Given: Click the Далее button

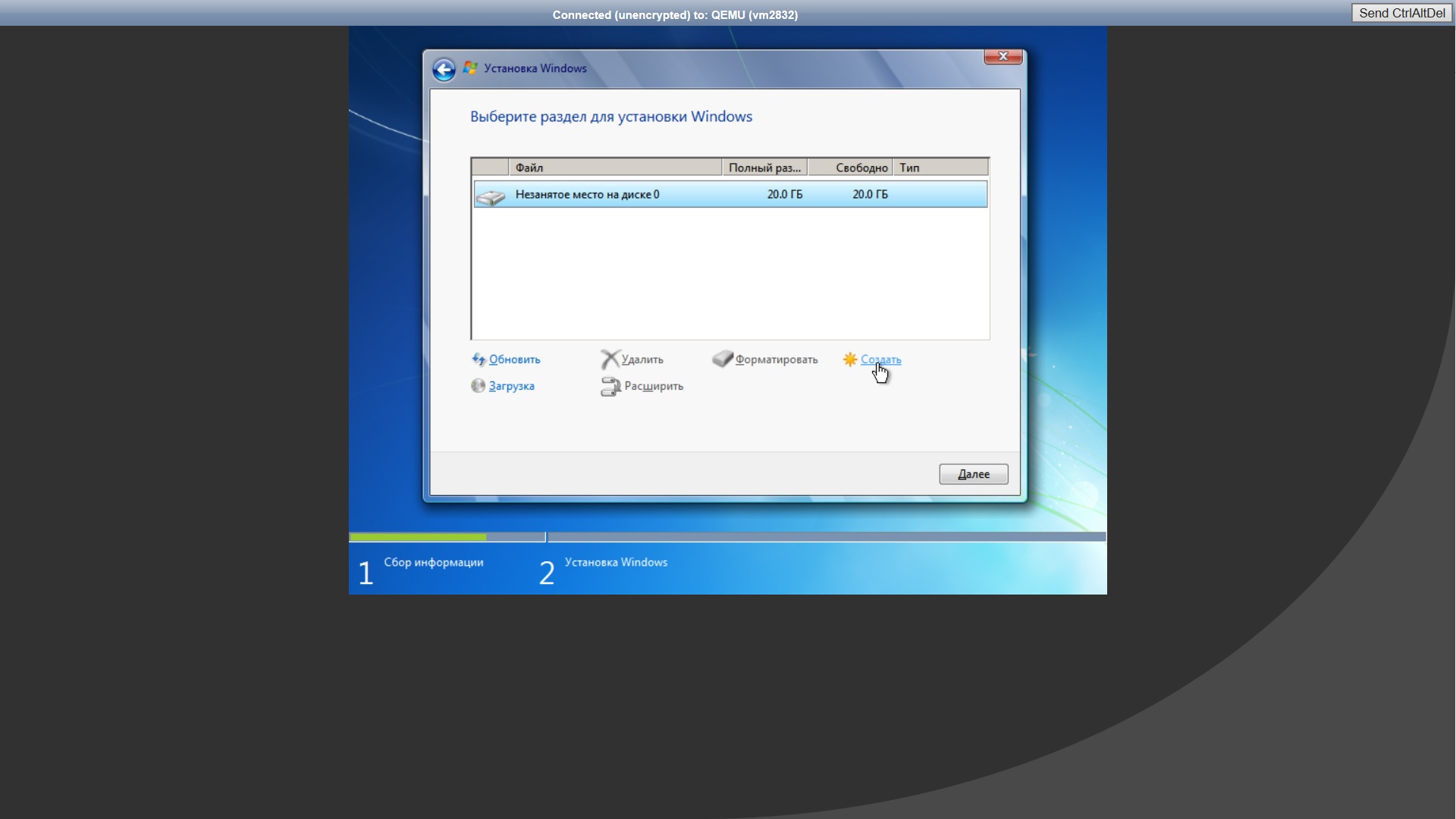Looking at the screenshot, I should pos(974,474).
